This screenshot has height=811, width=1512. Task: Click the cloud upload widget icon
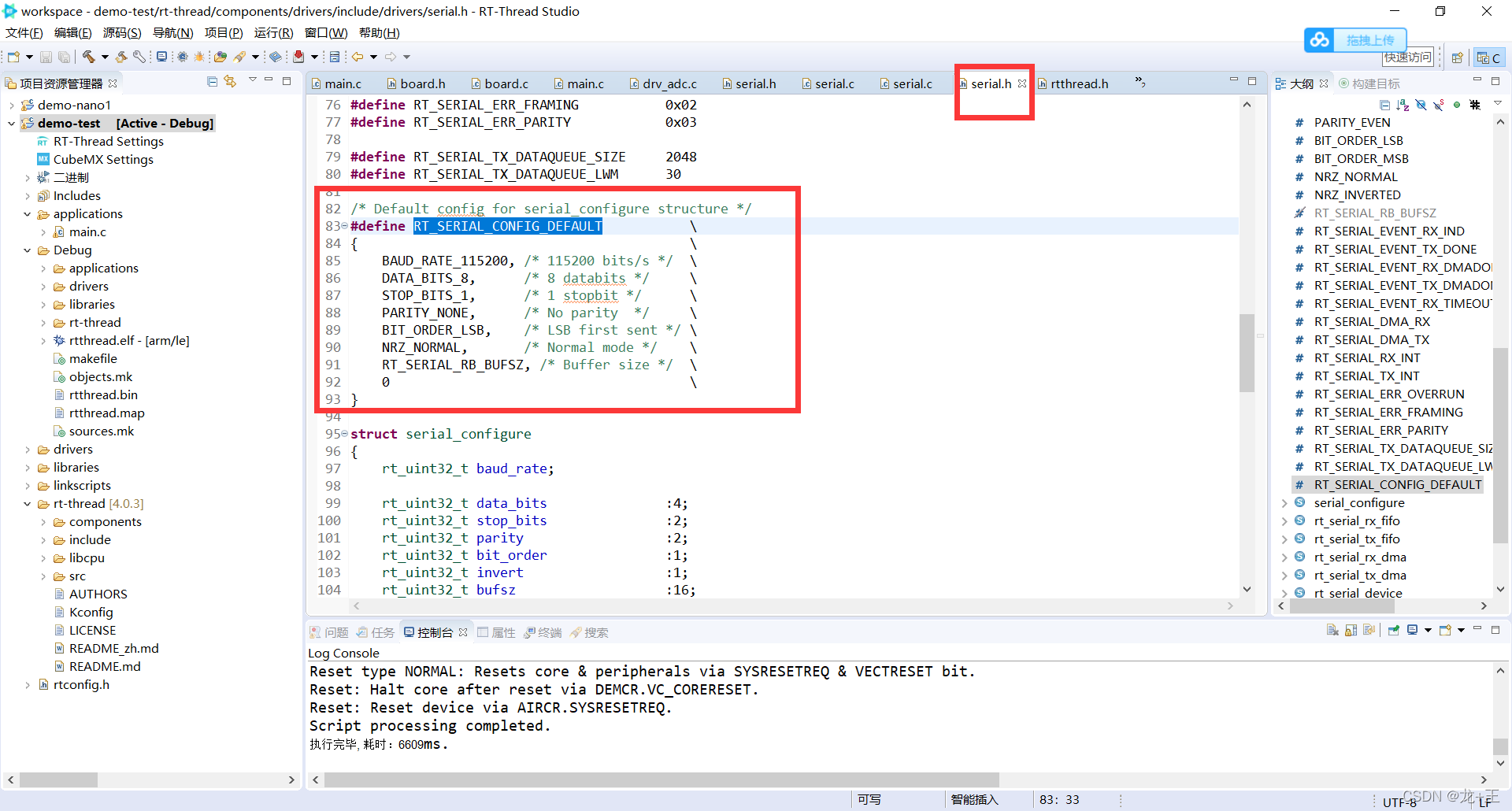[1320, 39]
